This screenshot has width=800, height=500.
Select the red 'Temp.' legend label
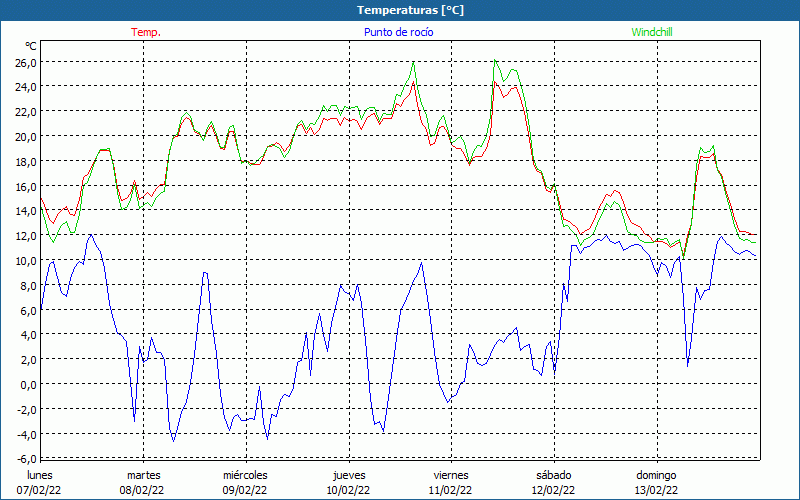click(146, 32)
